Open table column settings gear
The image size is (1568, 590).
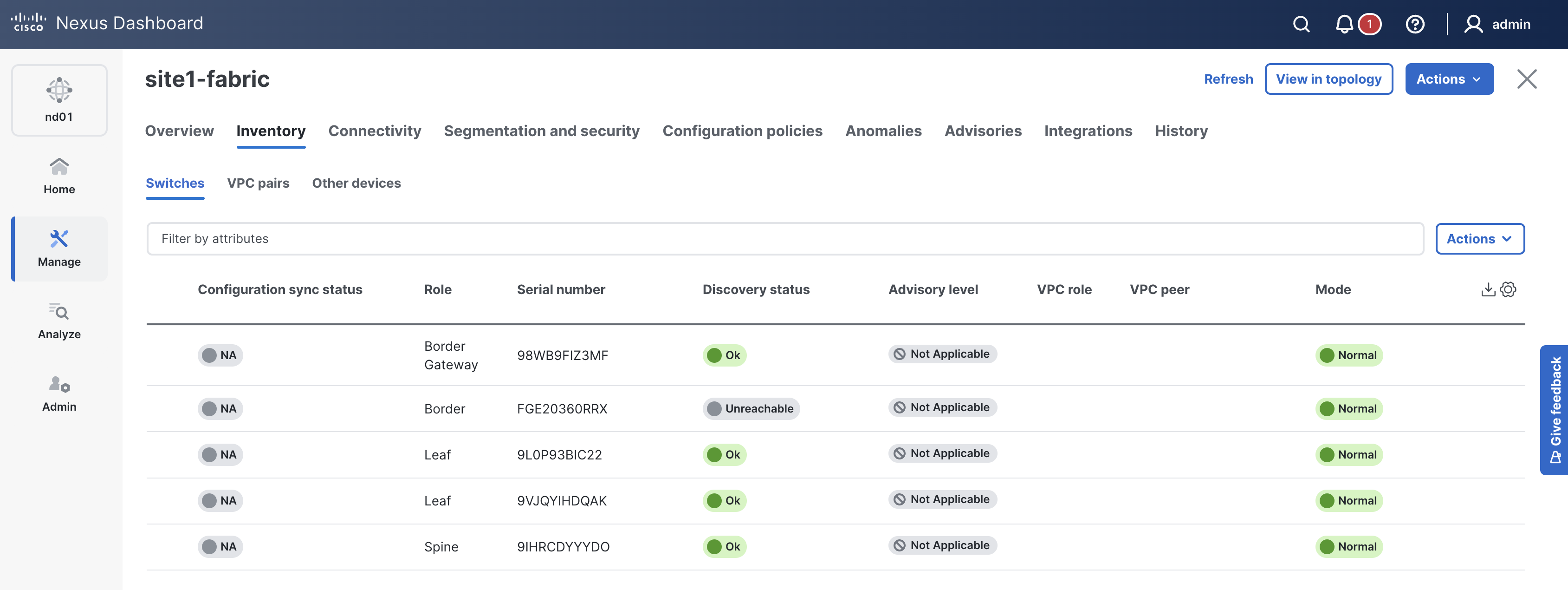point(1508,289)
